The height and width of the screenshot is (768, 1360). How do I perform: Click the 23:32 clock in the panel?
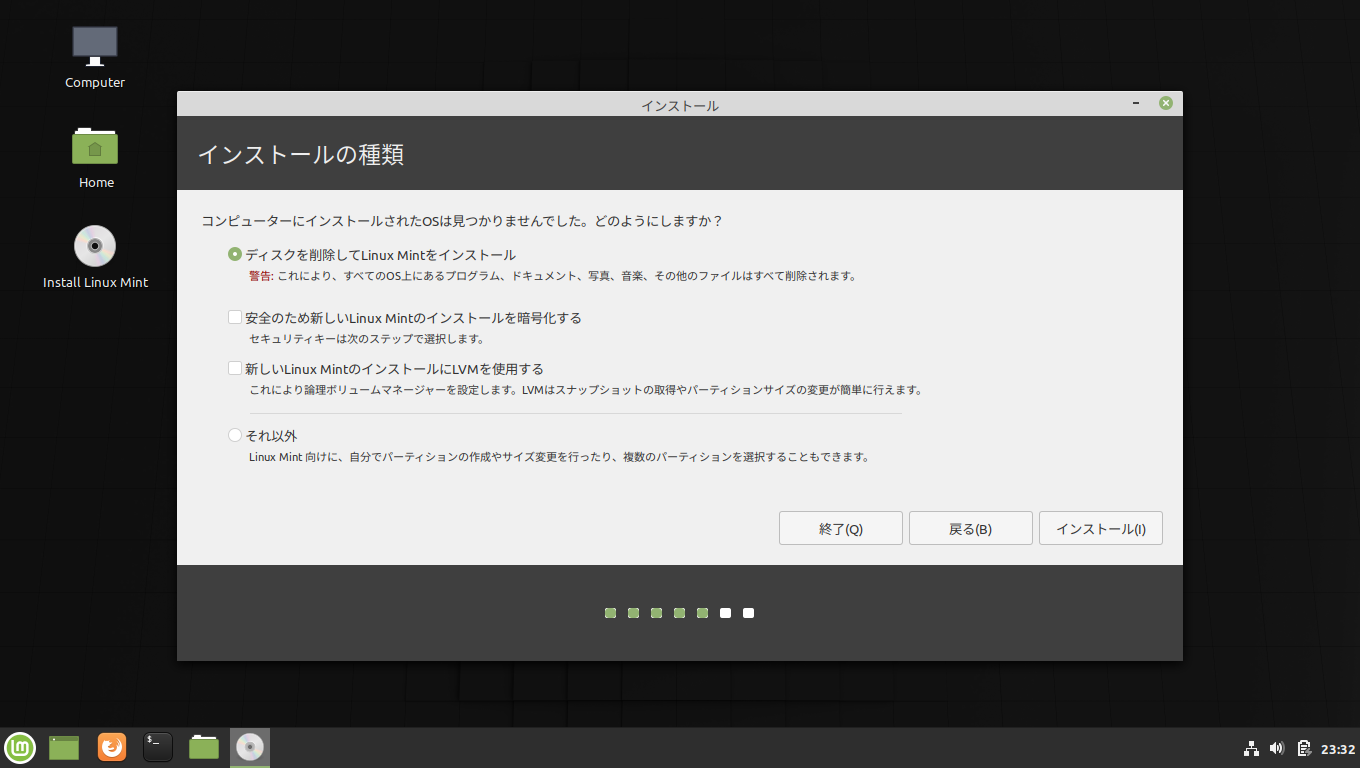[1338, 749]
